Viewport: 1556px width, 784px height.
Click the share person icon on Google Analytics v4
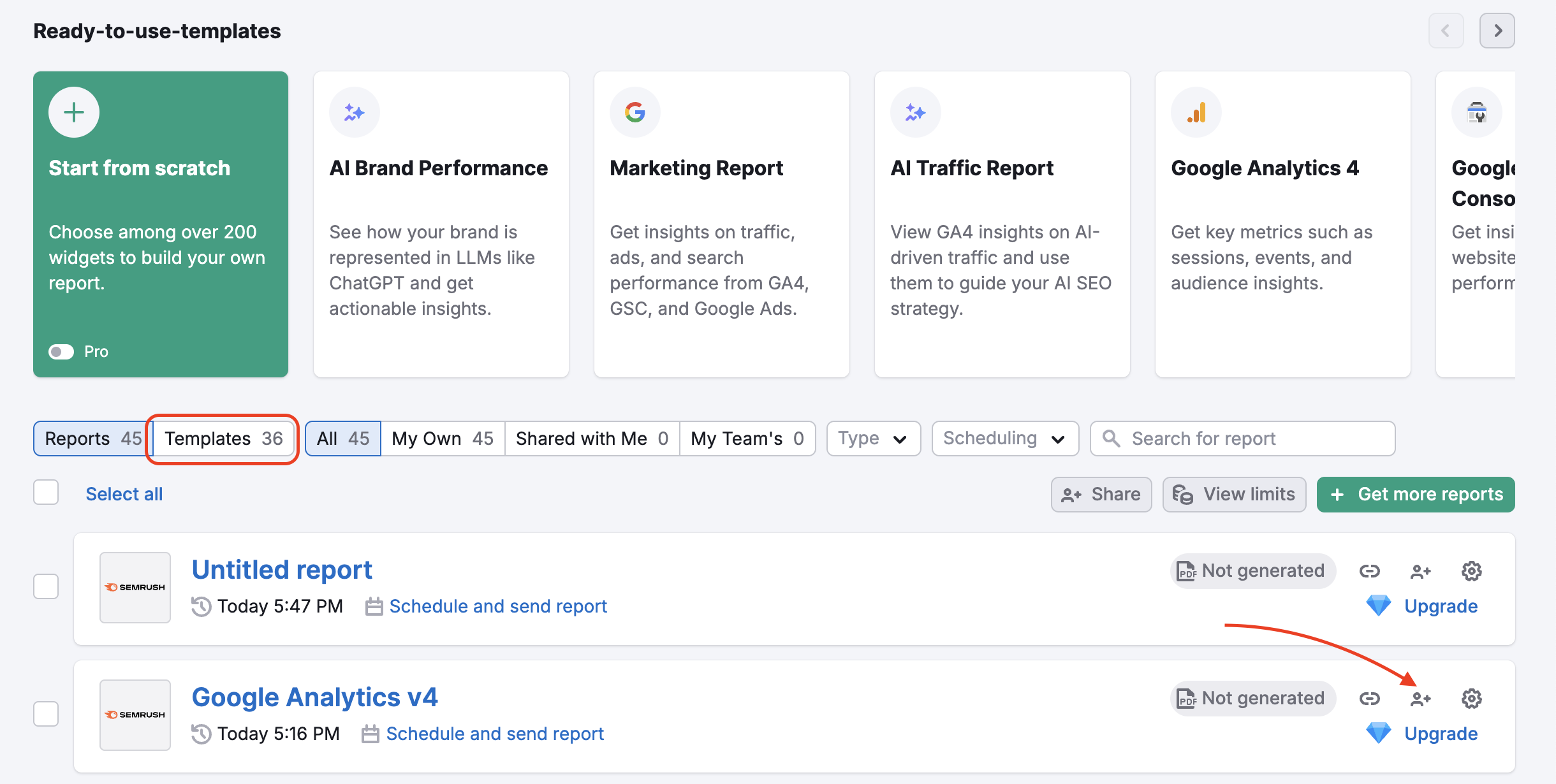(1421, 698)
